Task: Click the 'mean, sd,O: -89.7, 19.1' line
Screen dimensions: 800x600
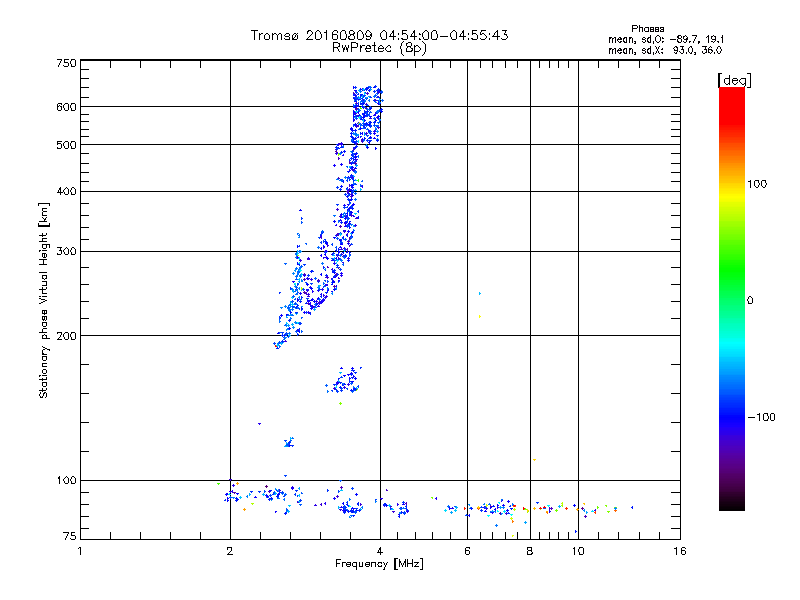Action: 666,40
